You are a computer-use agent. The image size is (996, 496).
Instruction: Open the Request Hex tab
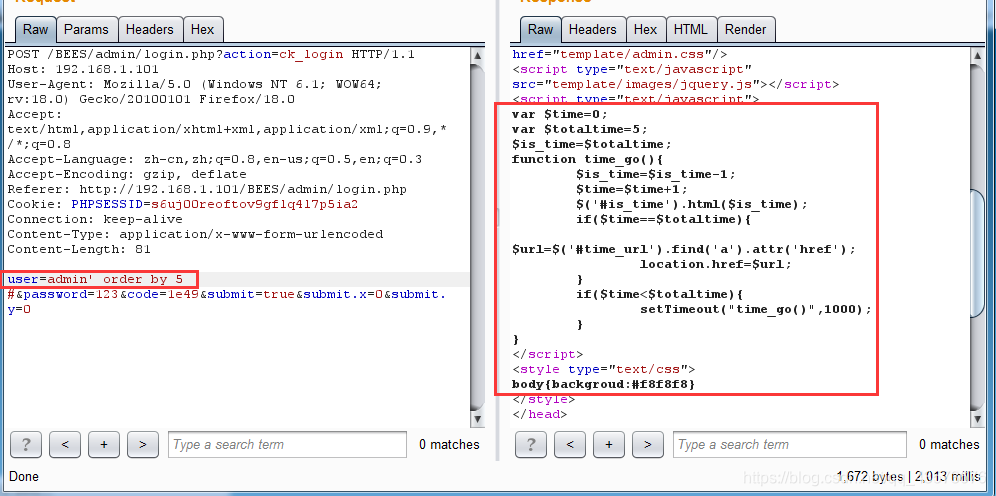tap(203, 29)
